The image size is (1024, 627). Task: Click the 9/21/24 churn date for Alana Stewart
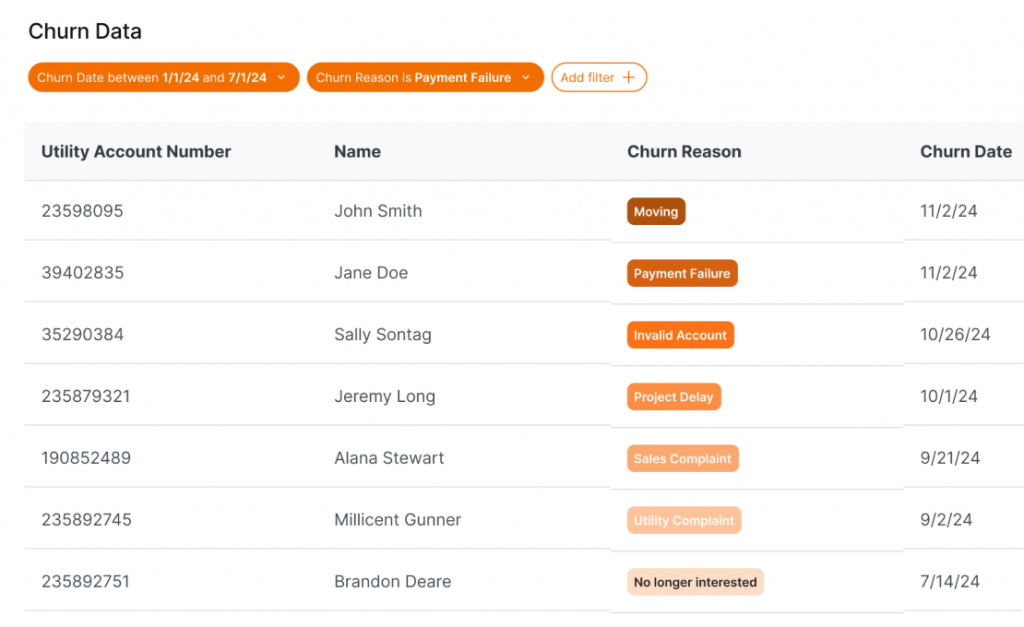click(x=949, y=459)
